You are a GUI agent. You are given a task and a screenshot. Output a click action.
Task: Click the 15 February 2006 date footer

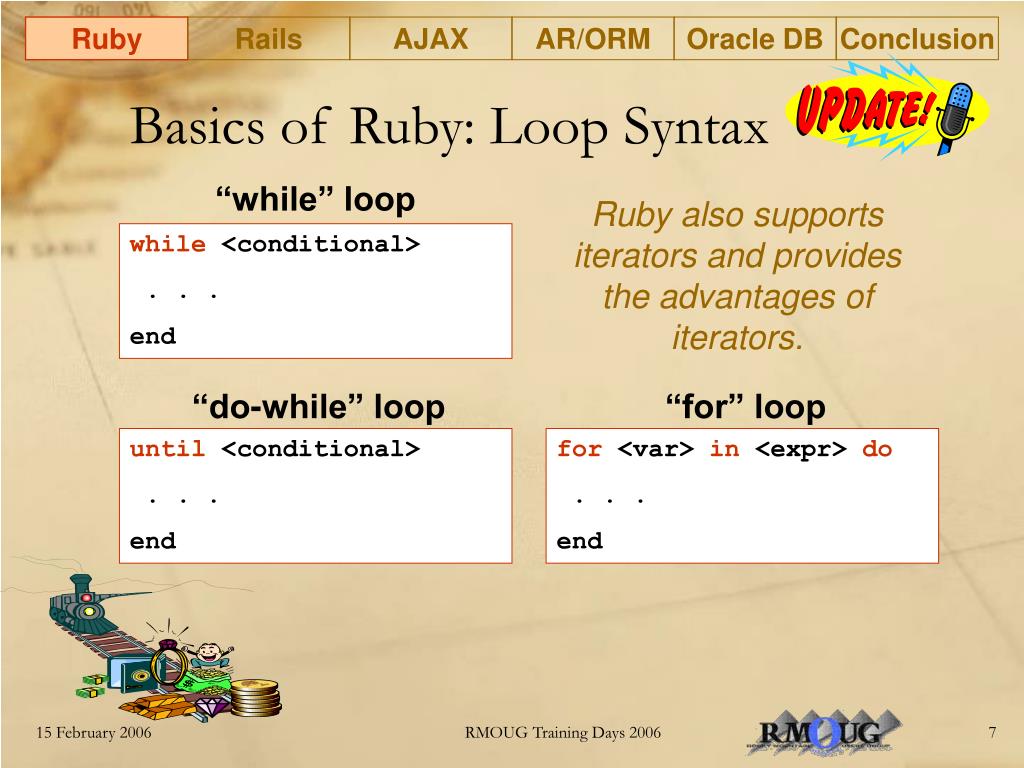[94, 733]
